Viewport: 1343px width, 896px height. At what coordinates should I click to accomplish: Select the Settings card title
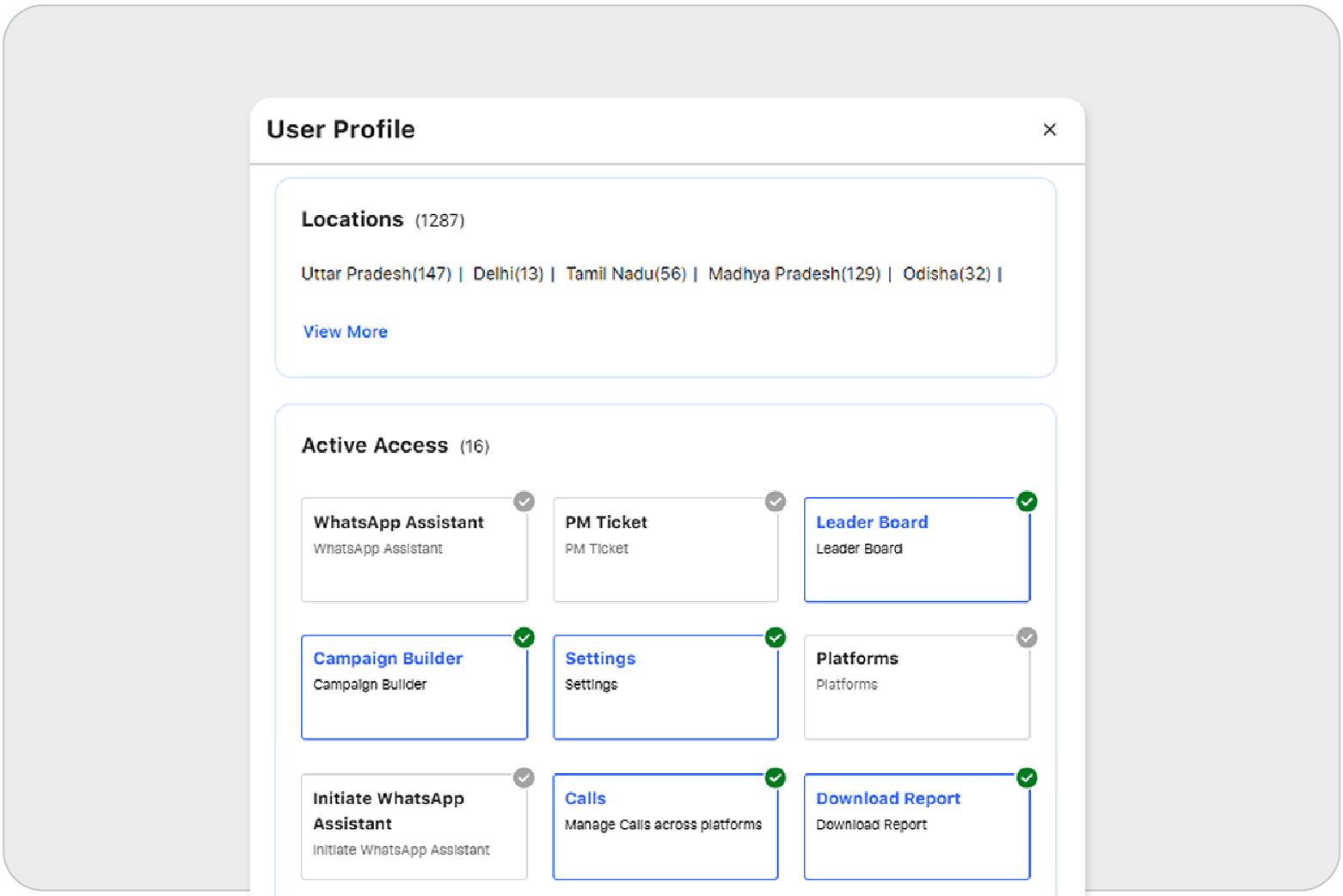point(599,658)
